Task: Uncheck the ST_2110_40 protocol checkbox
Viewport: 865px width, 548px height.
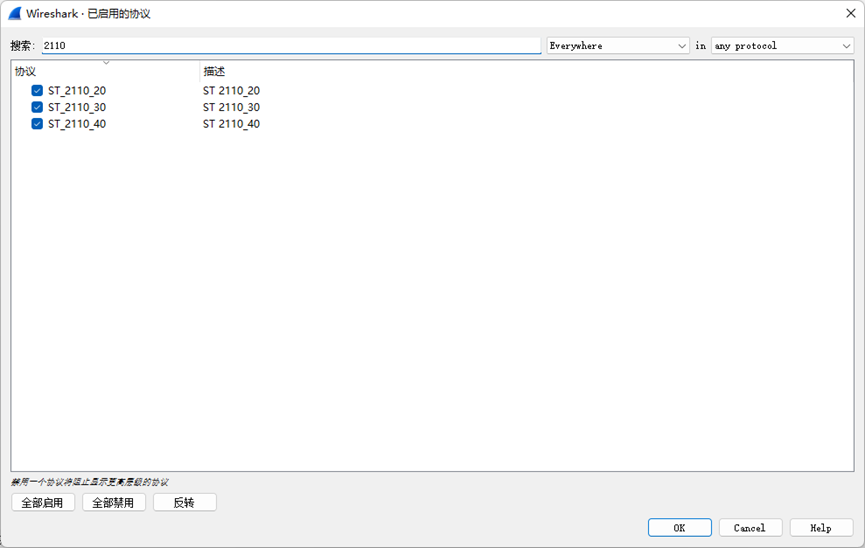Action: [x=37, y=124]
